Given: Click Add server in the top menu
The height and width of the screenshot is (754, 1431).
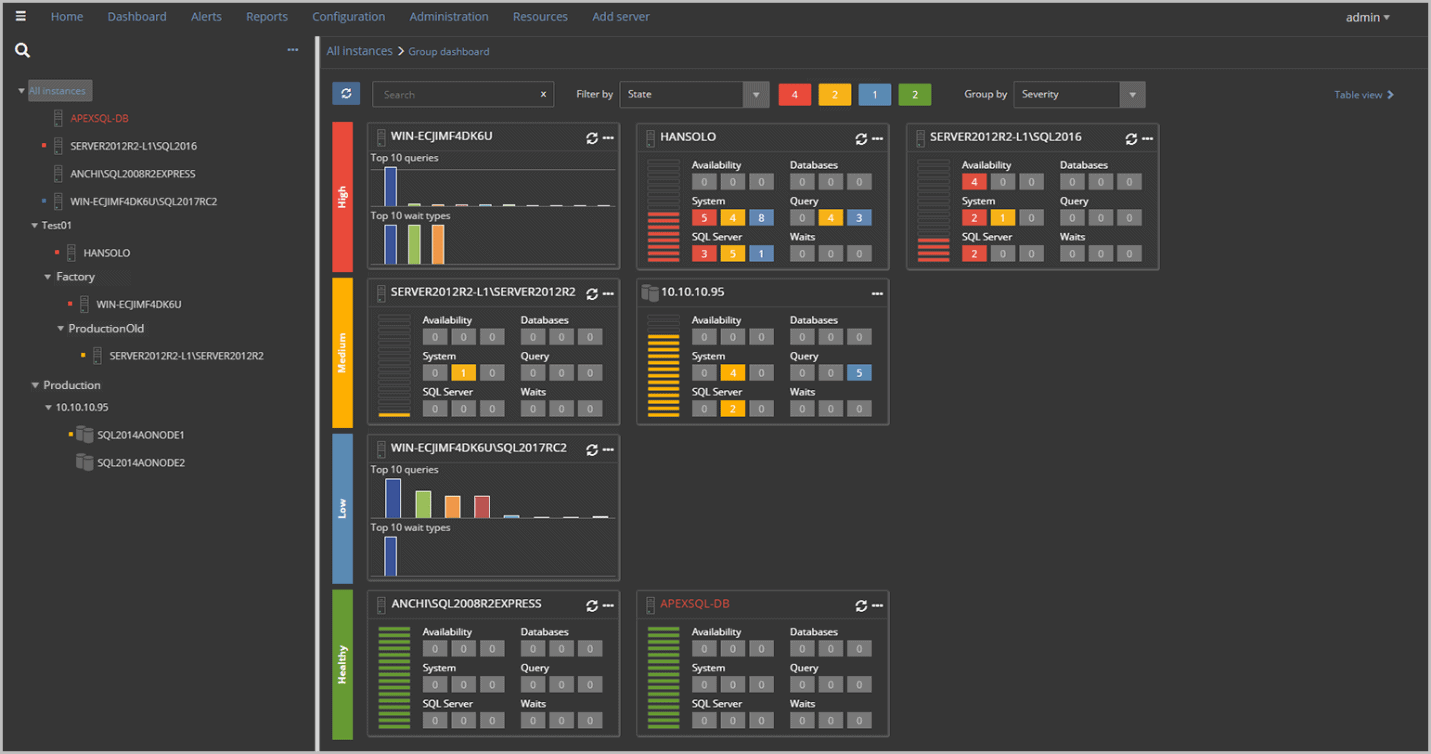Looking at the screenshot, I should click(x=620, y=16).
